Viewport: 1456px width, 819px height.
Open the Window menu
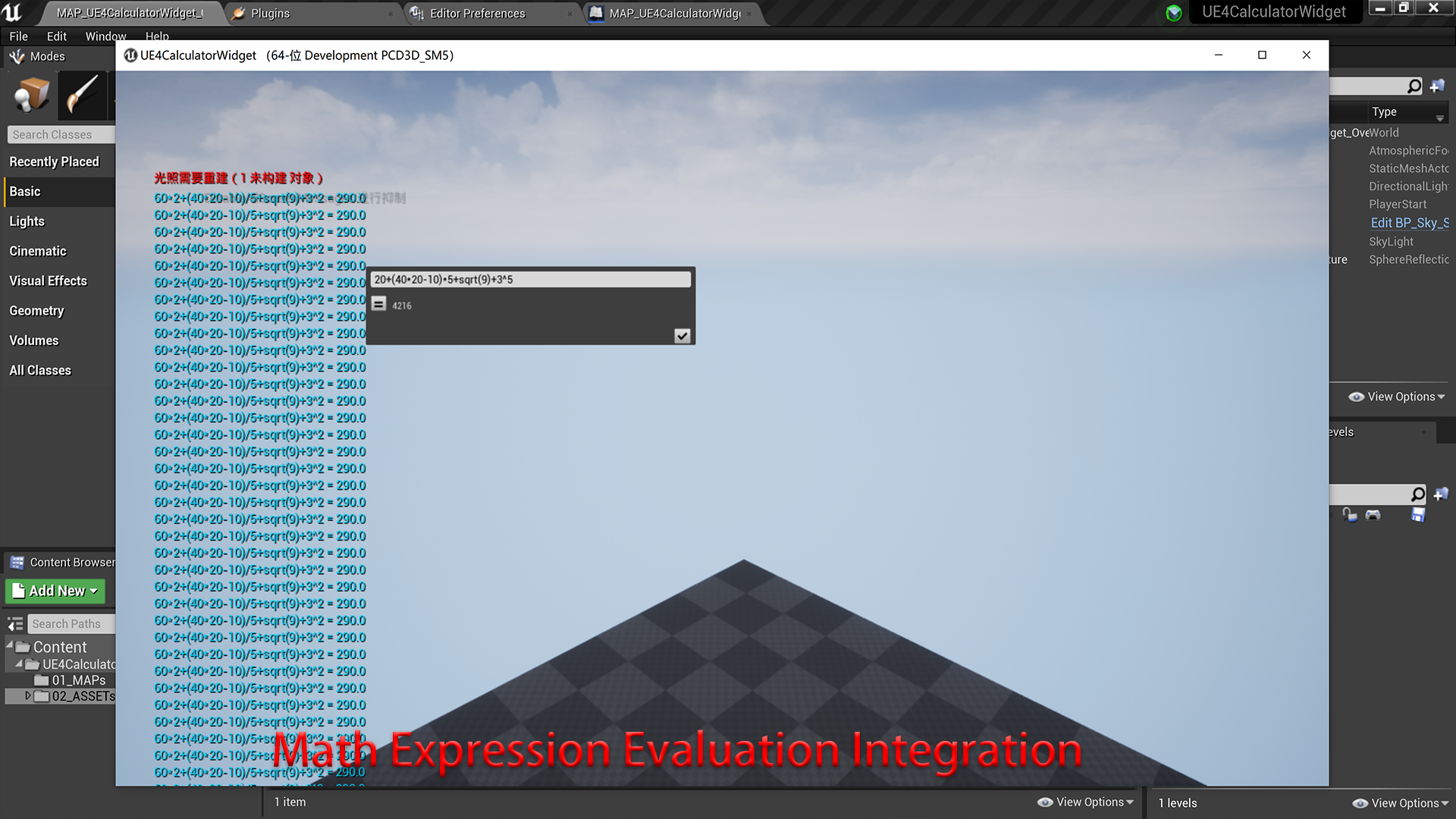105,36
